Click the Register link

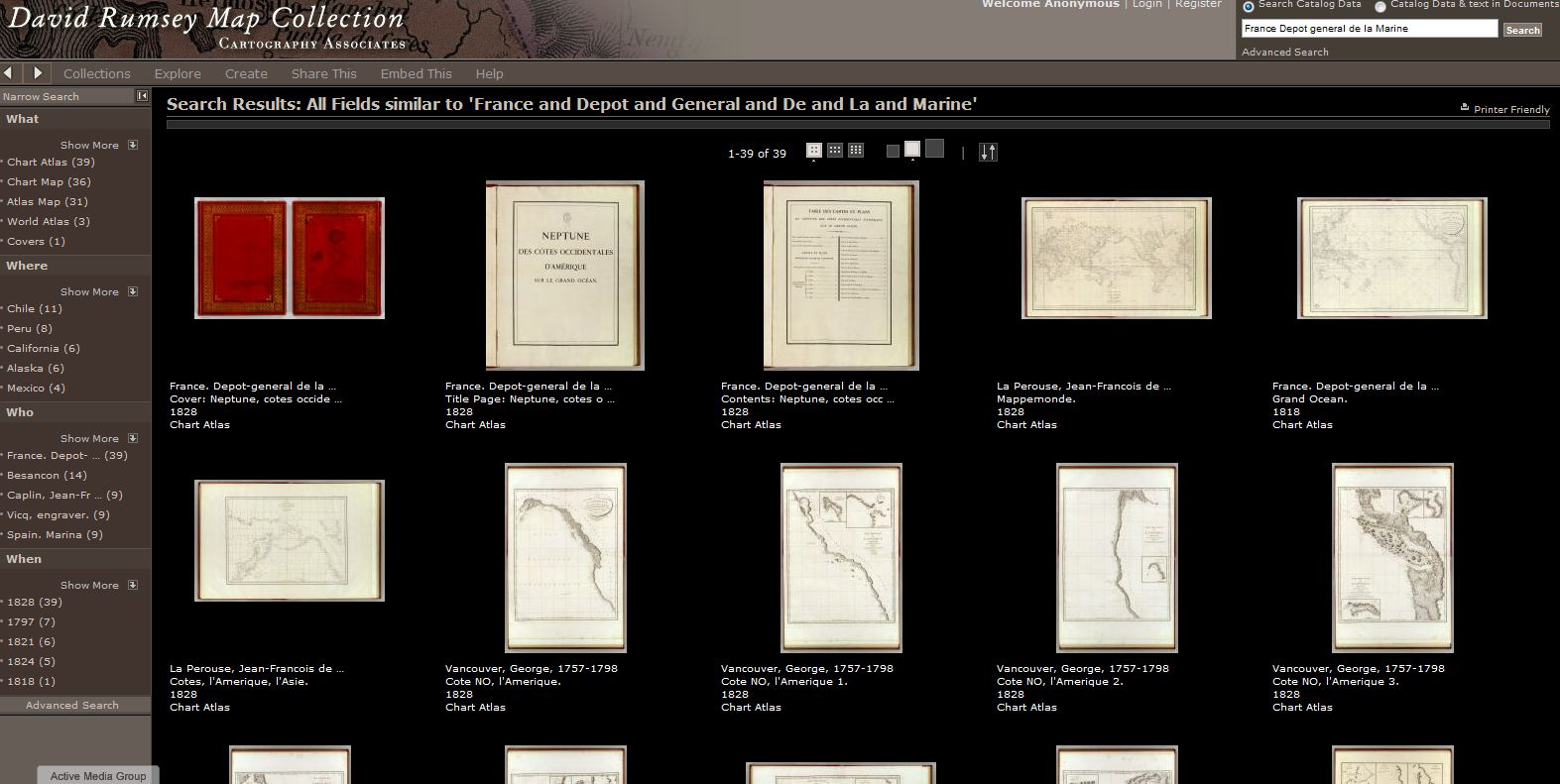pos(1198,4)
